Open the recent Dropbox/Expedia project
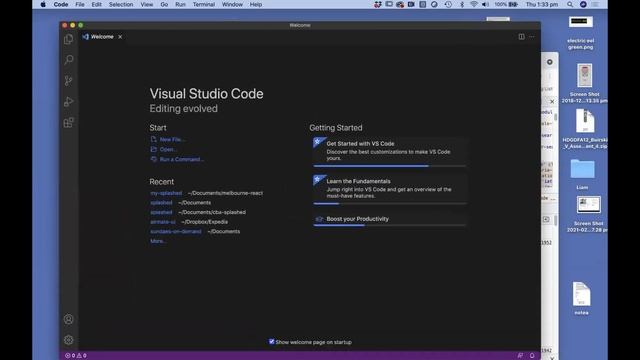The width and height of the screenshot is (640, 360). (163, 222)
